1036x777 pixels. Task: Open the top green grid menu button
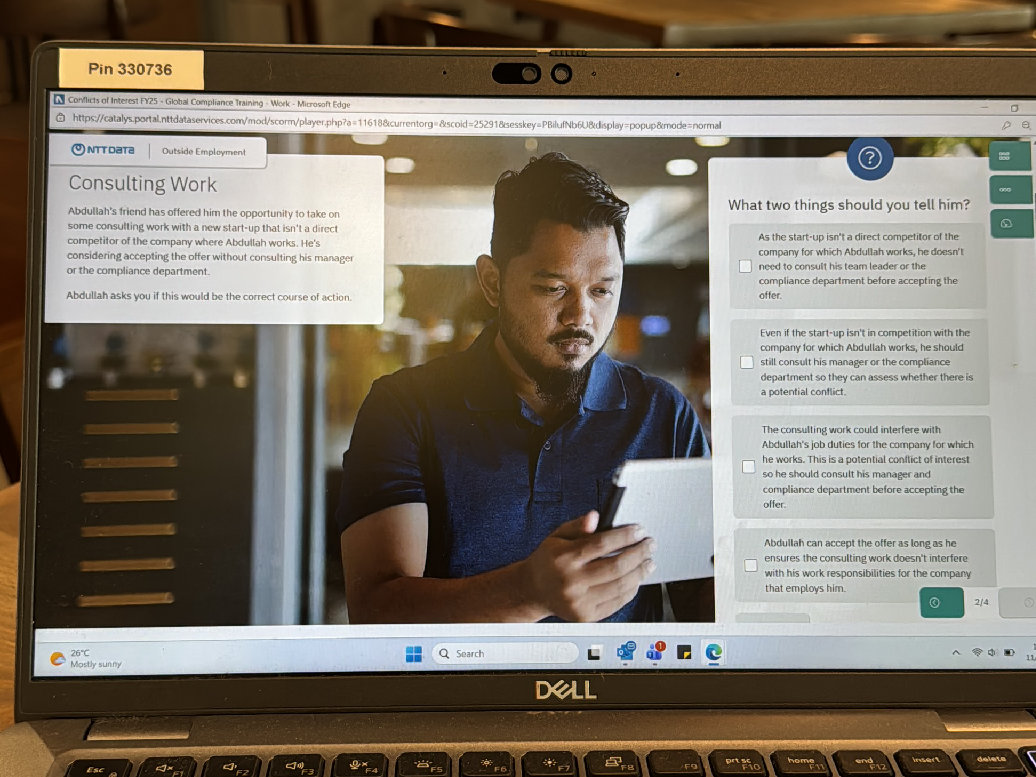1009,156
